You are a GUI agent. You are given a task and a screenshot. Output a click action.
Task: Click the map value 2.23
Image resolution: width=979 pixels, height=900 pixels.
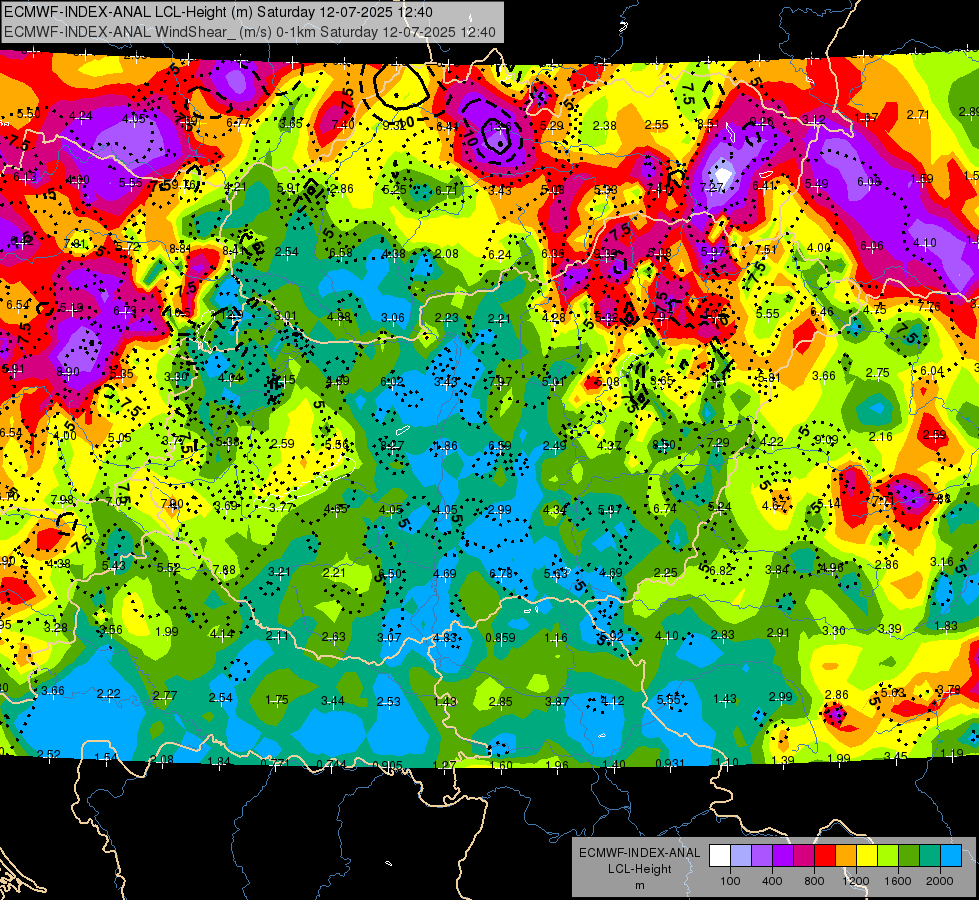click(x=446, y=318)
